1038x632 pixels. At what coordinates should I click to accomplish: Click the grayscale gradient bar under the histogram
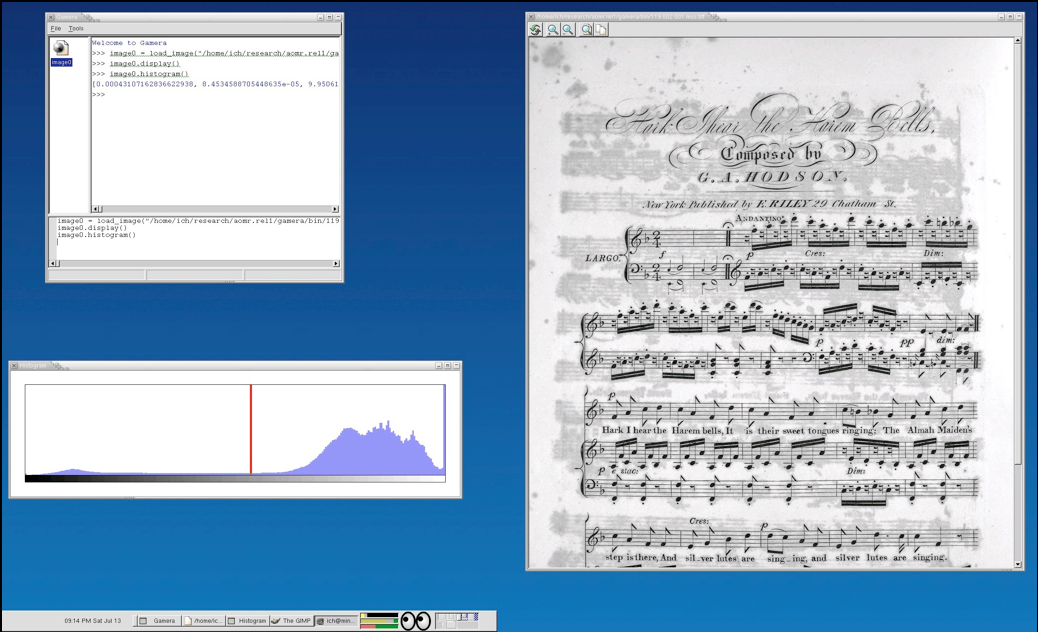click(235, 478)
